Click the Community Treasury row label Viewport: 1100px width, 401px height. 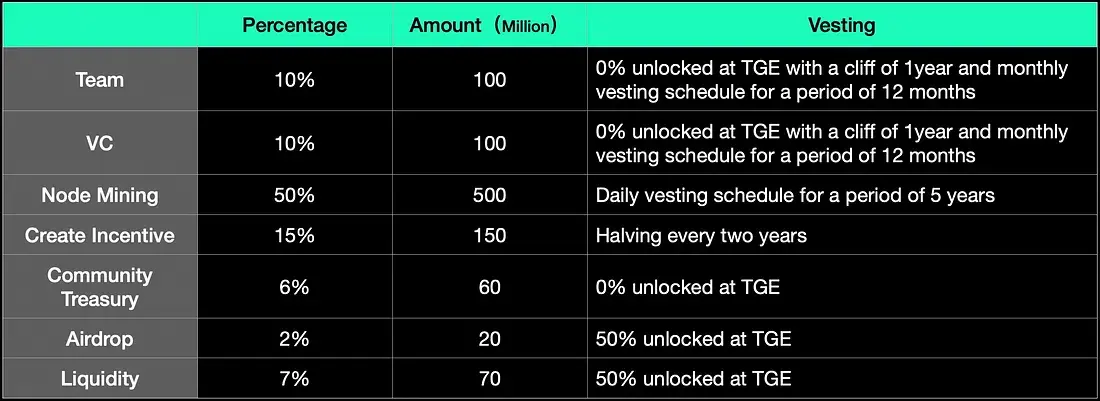[100, 287]
